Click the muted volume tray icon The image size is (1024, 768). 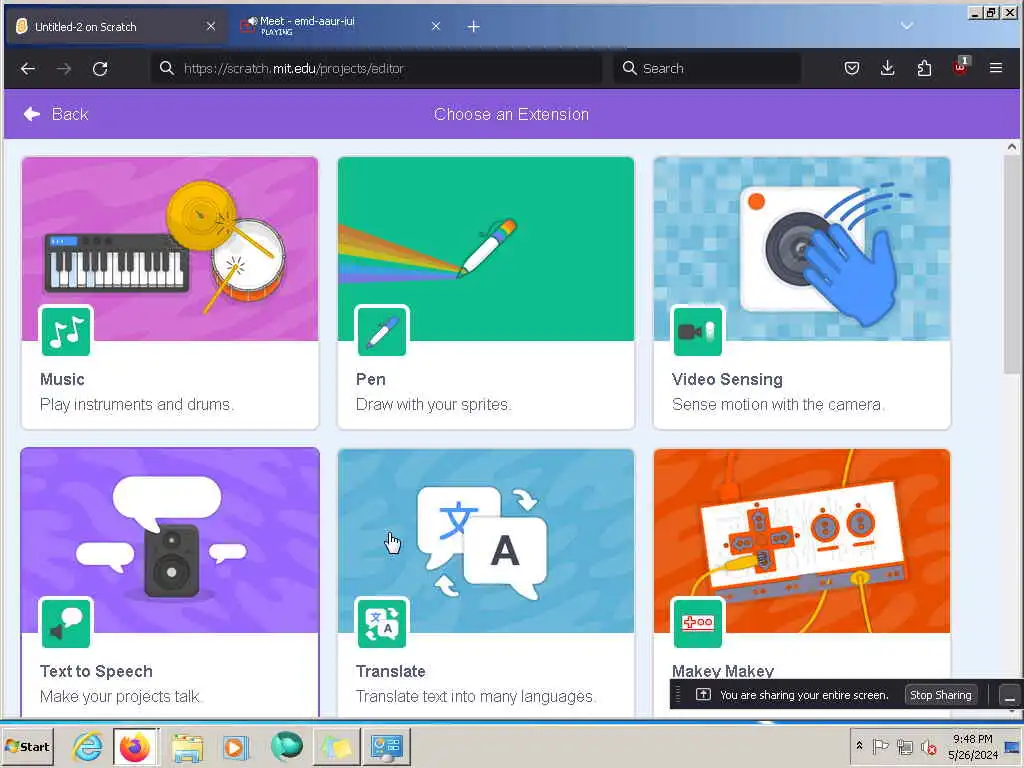tap(929, 746)
